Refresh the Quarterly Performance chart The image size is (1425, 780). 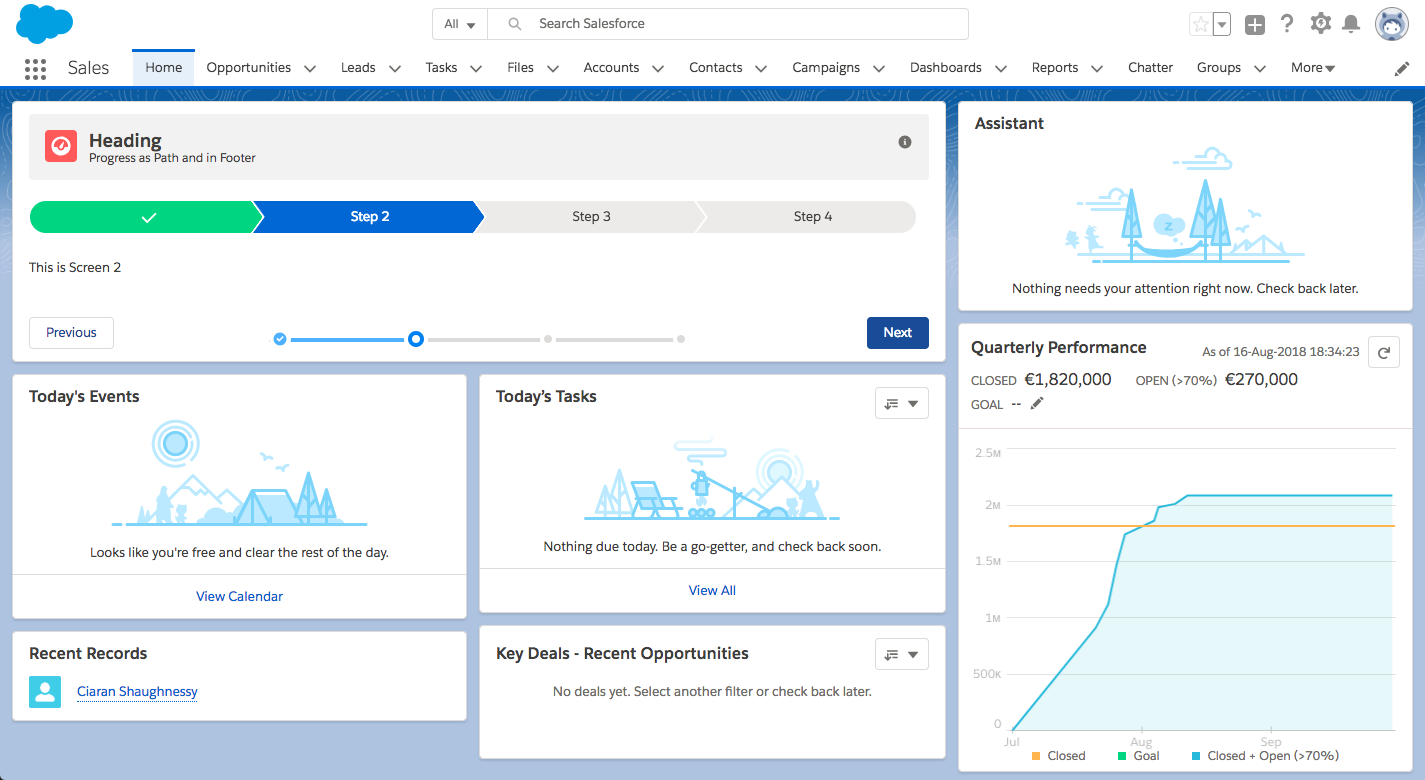(1384, 352)
